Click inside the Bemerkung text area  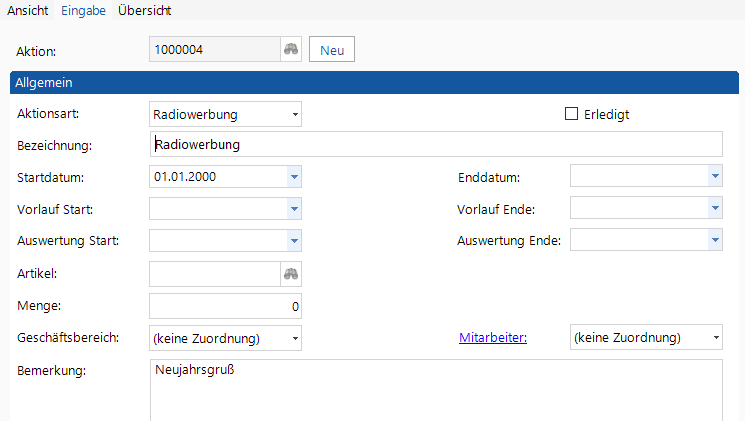coord(435,390)
